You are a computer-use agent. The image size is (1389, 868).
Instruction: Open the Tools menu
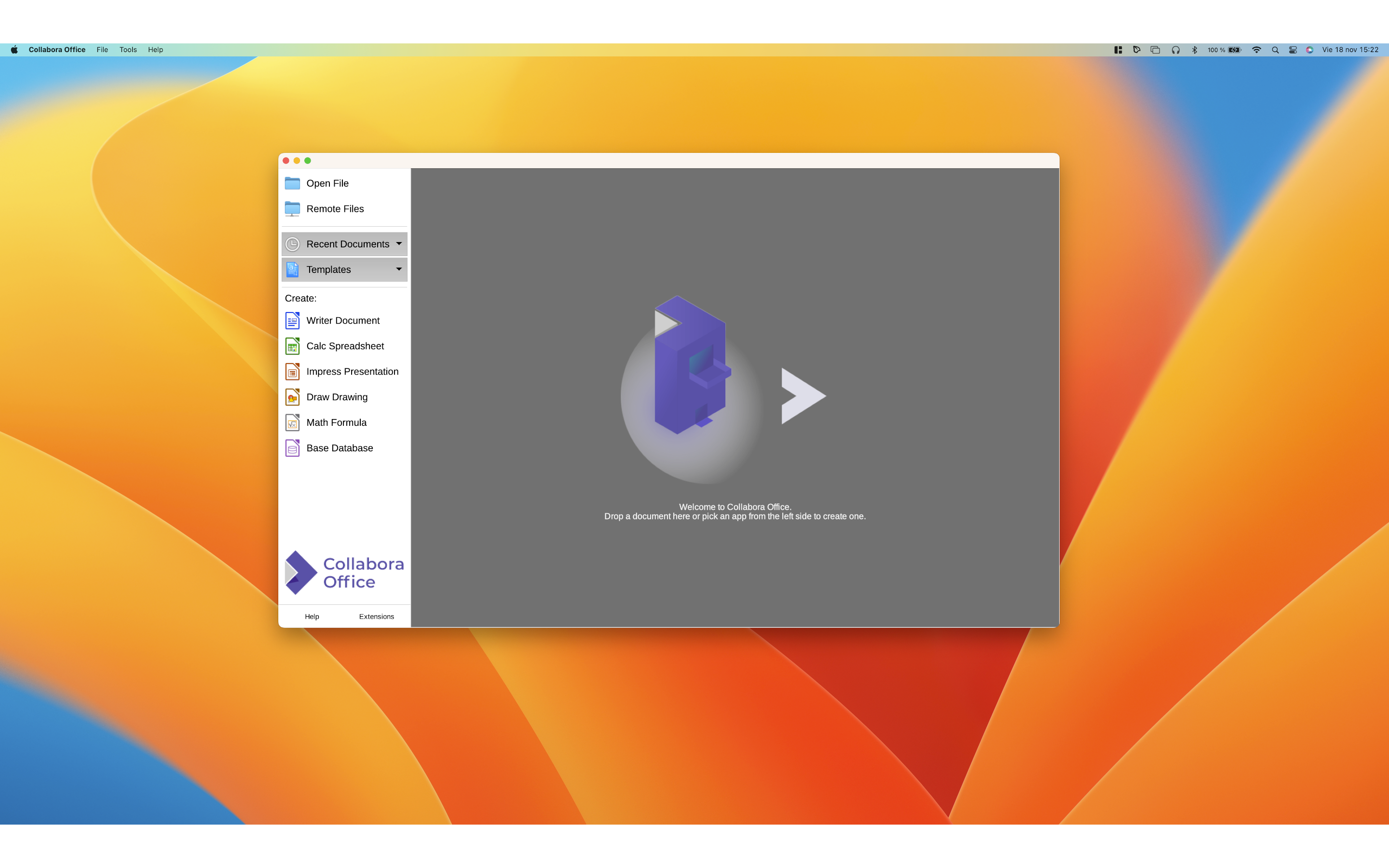(x=128, y=50)
